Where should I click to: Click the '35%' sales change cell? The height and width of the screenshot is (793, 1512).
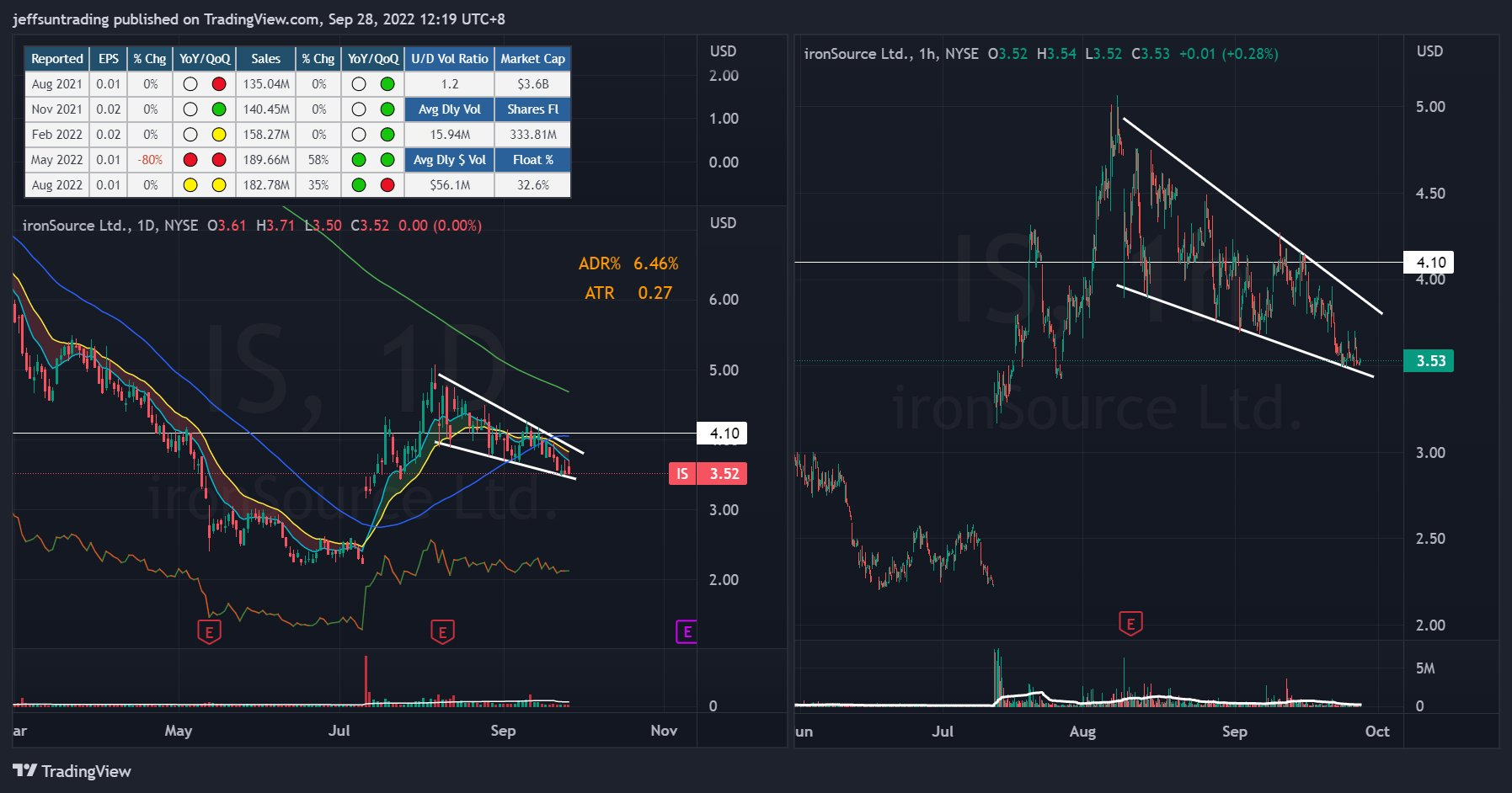pyautogui.click(x=318, y=185)
